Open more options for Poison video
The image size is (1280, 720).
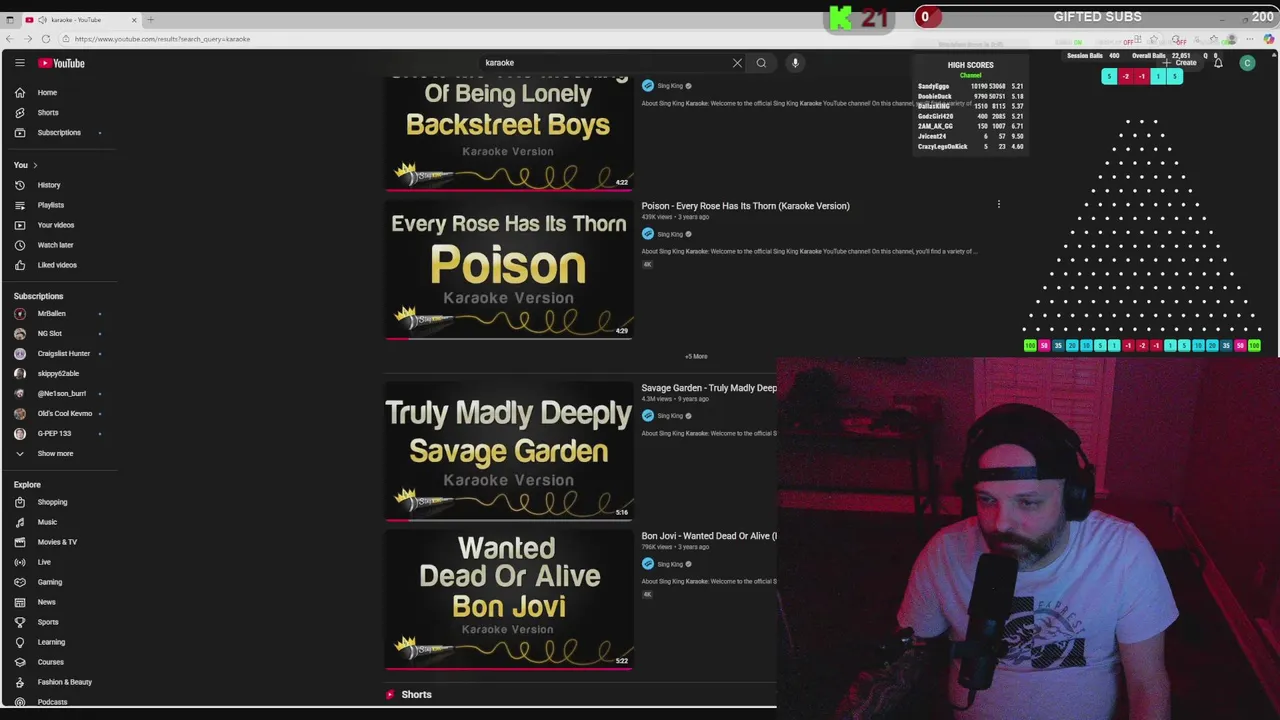[x=998, y=205]
